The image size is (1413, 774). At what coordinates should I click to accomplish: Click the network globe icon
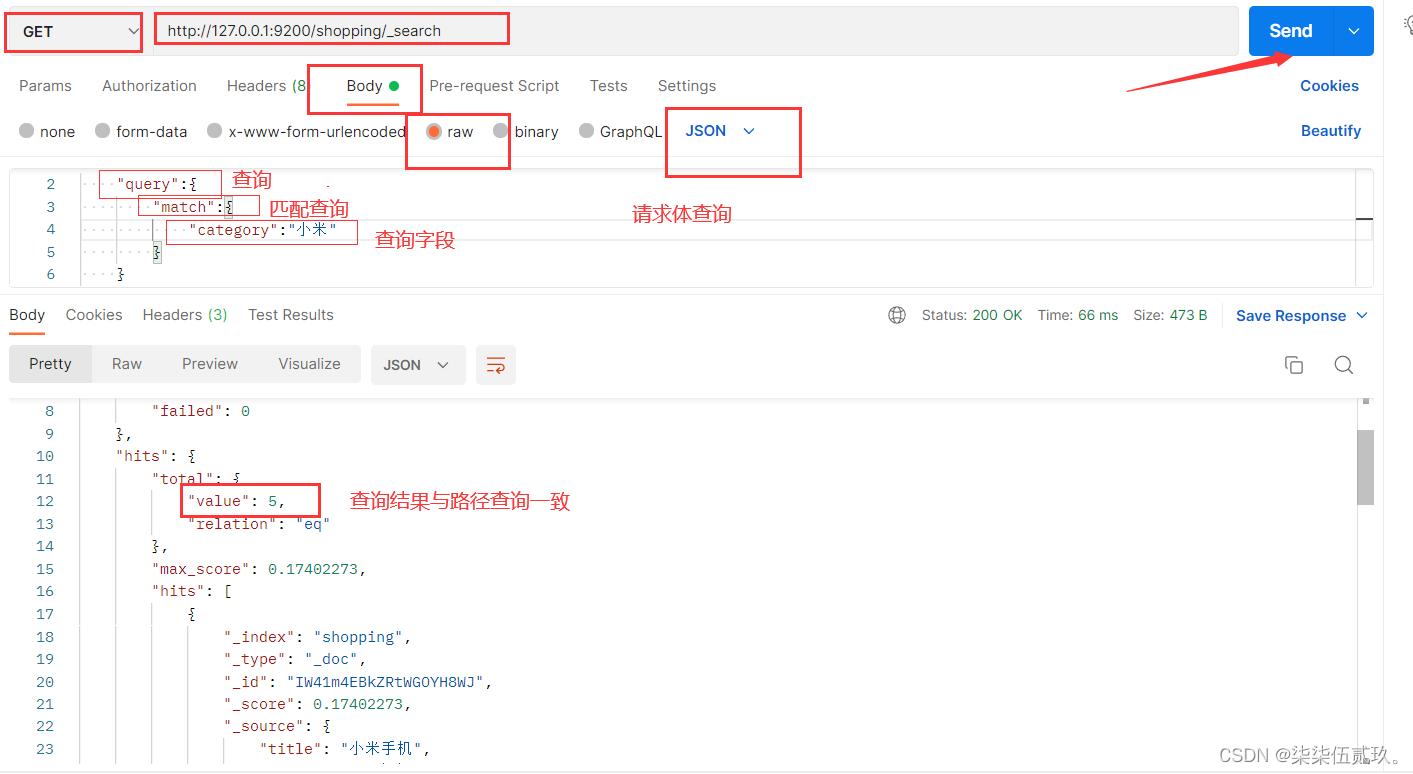pos(897,315)
